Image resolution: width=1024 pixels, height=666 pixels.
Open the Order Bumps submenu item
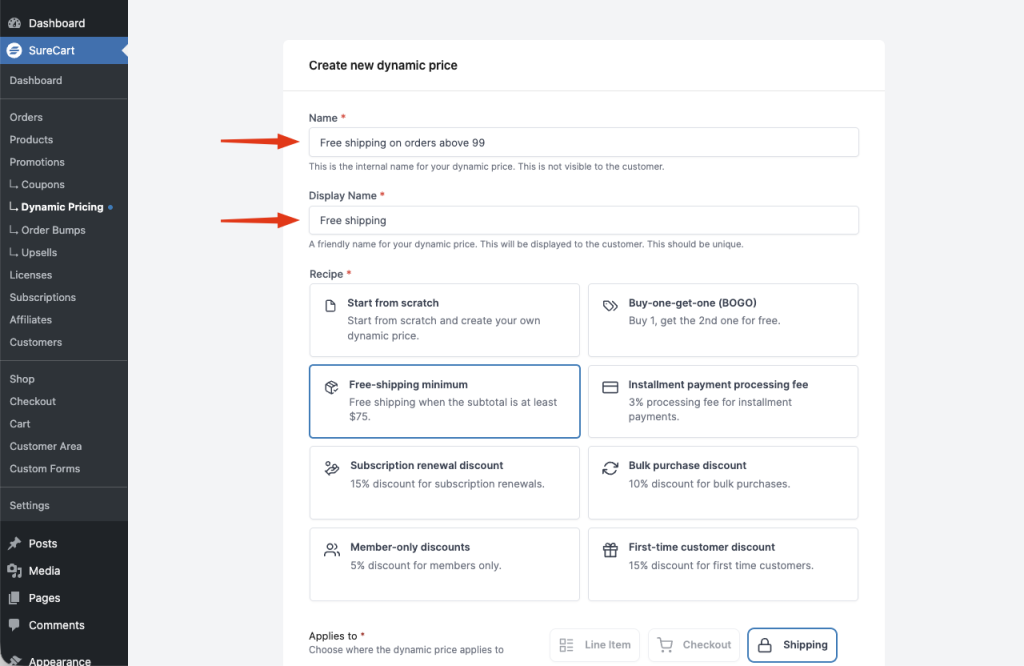53,230
